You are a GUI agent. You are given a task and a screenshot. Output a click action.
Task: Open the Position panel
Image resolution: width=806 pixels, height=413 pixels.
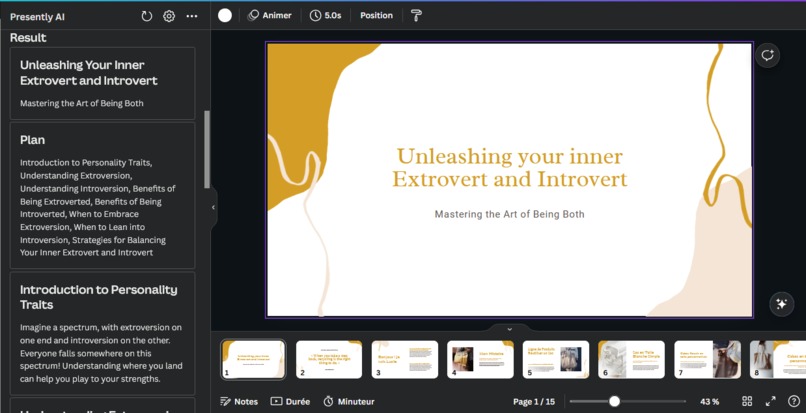click(376, 15)
